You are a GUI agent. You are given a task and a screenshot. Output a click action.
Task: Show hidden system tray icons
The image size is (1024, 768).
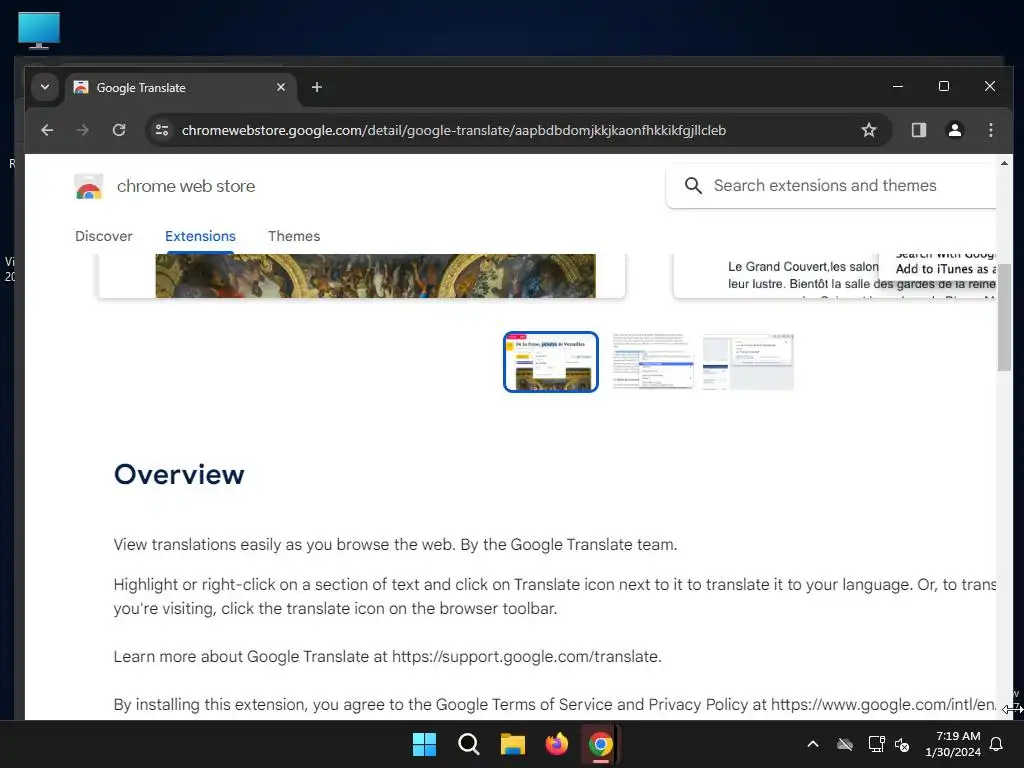tap(813, 744)
